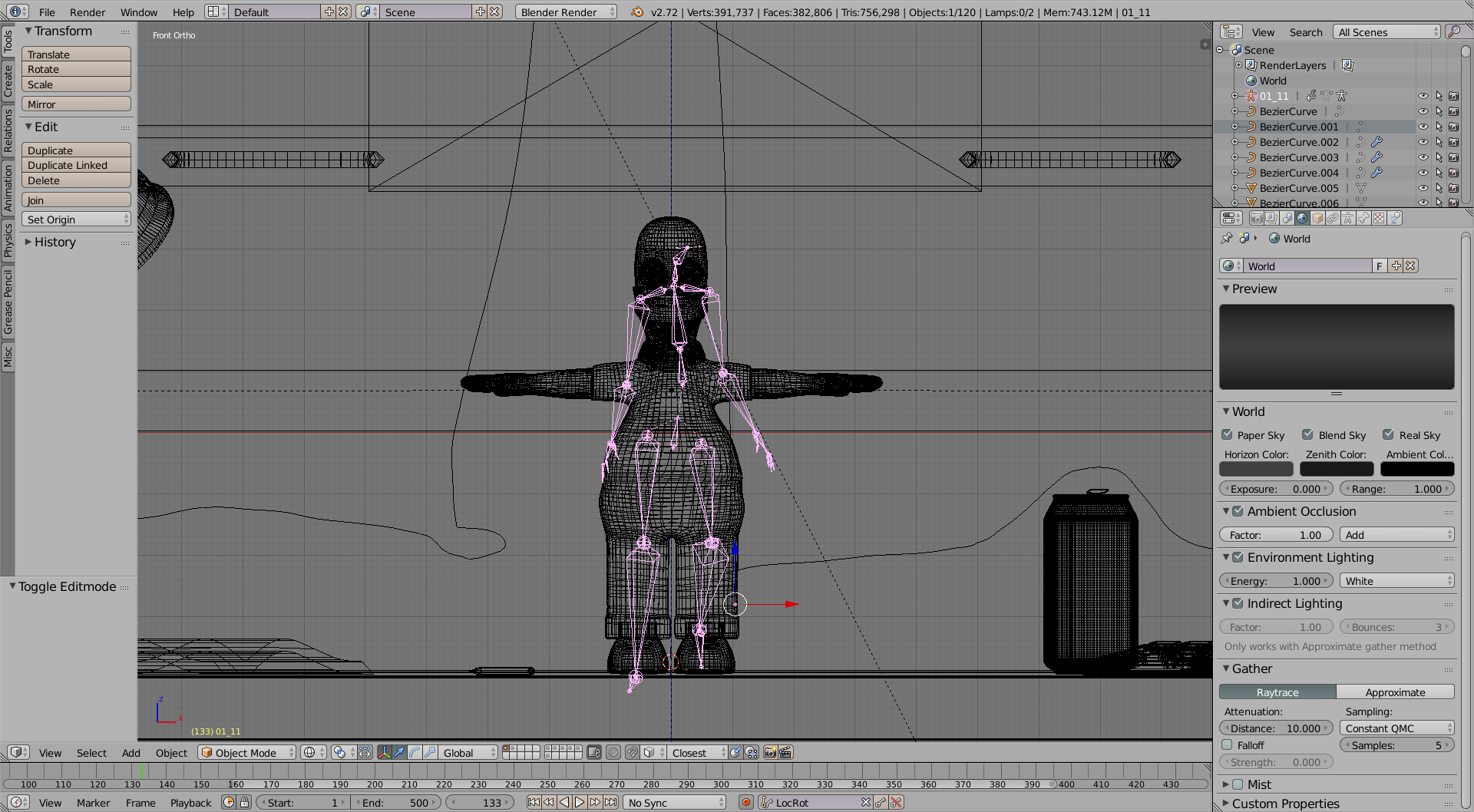Open the Object Mode dropdown
The width and height of the screenshot is (1474, 812).
click(246, 753)
